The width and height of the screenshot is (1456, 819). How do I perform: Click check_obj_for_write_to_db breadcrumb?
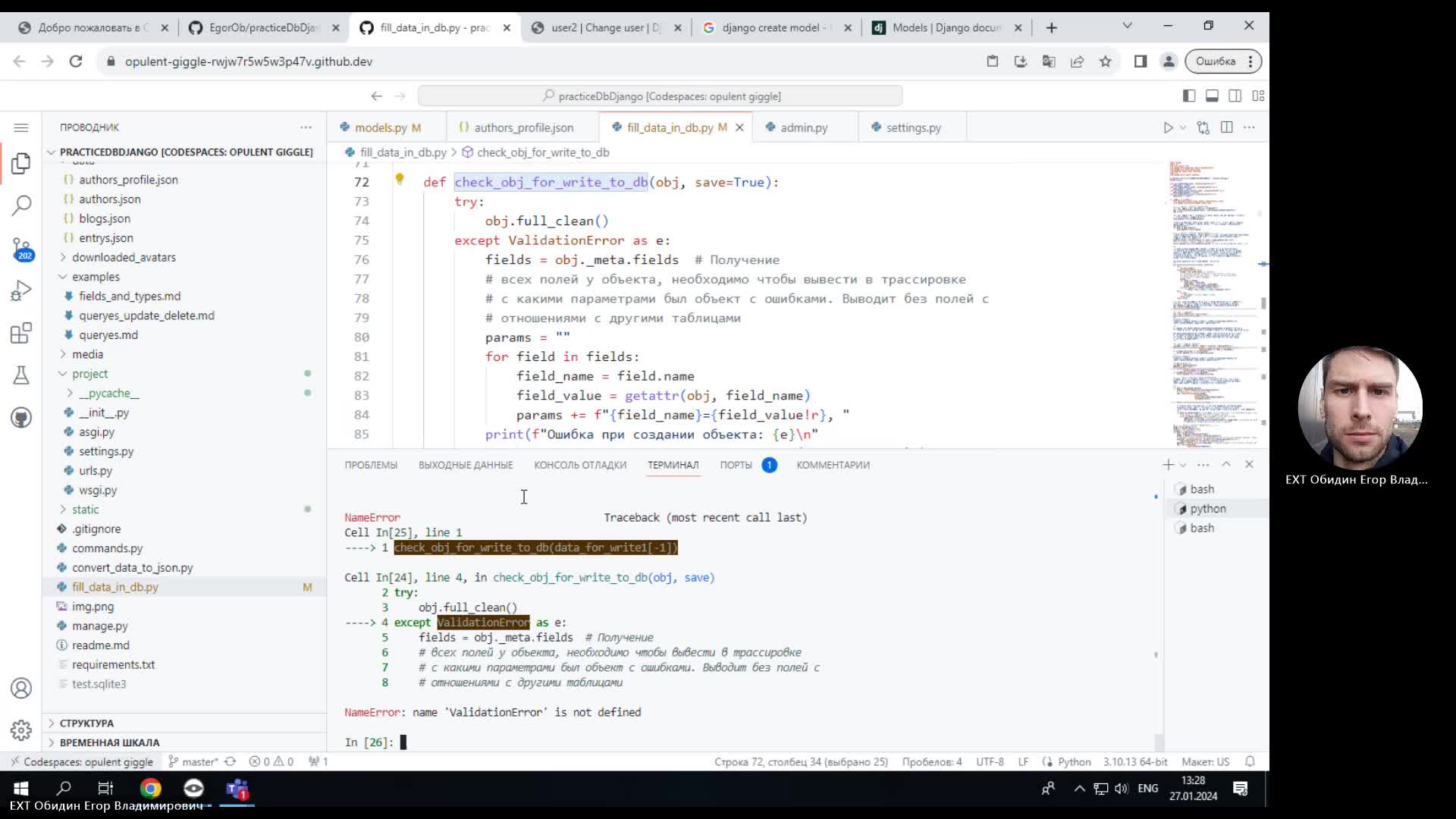click(x=543, y=152)
